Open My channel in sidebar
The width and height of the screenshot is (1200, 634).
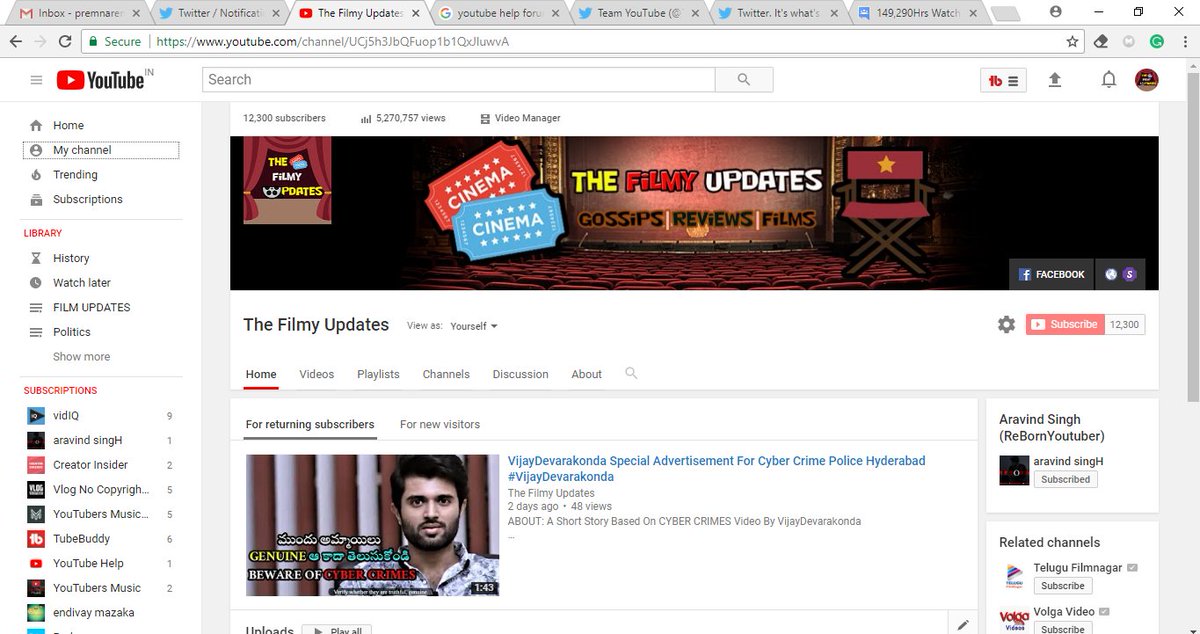[101, 150]
